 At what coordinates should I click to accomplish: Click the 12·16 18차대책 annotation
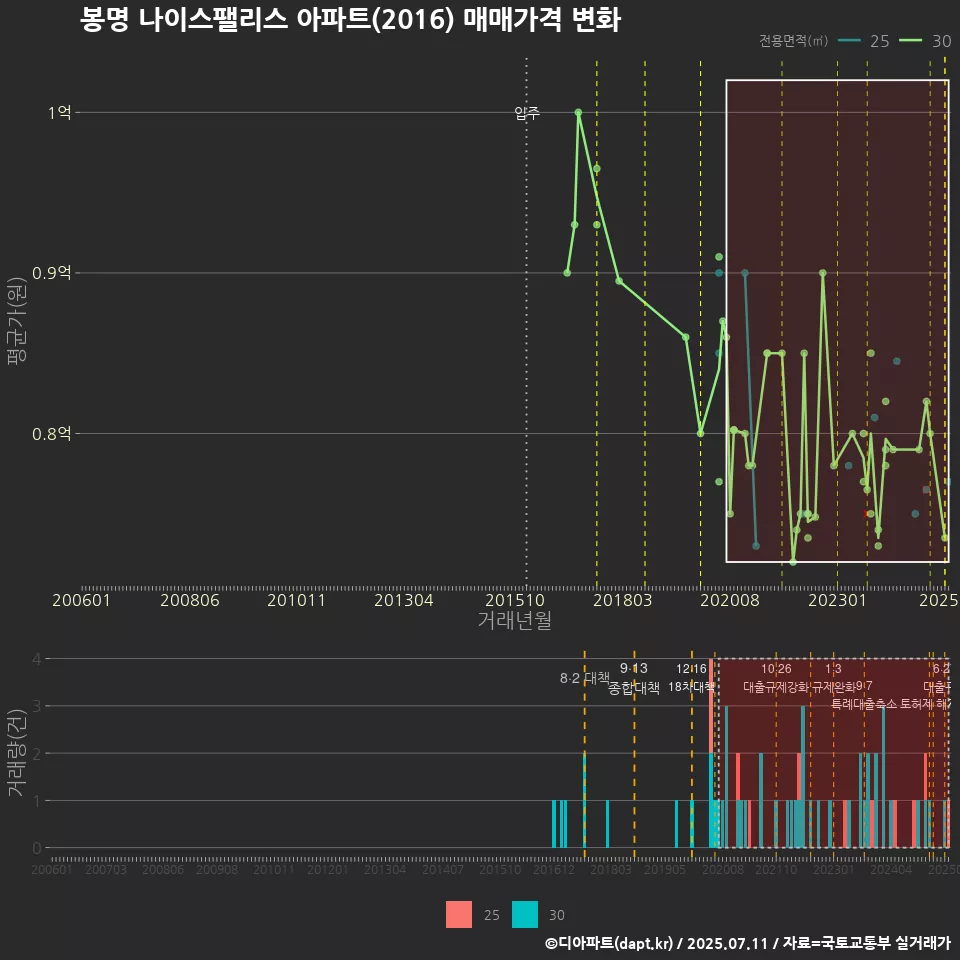691,678
